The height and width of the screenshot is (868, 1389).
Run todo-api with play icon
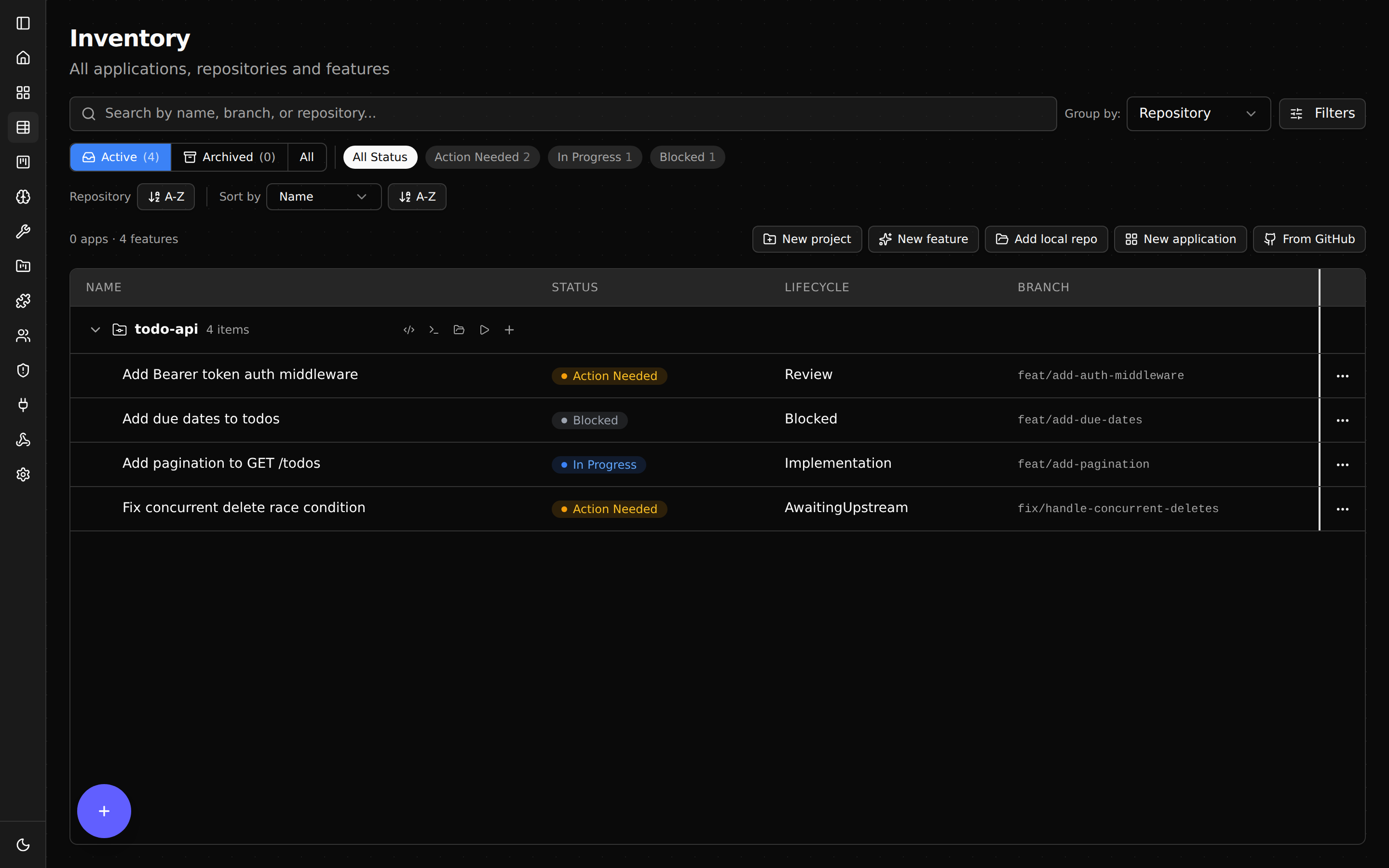[484, 330]
